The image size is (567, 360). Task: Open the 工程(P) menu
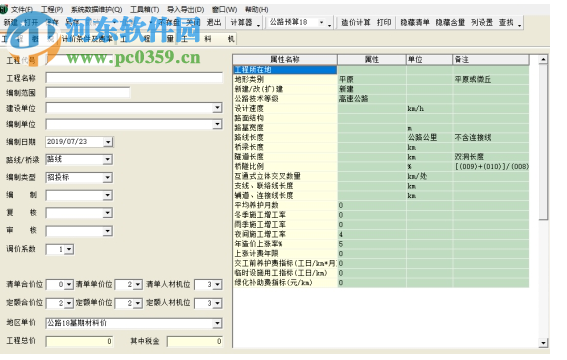click(x=52, y=9)
